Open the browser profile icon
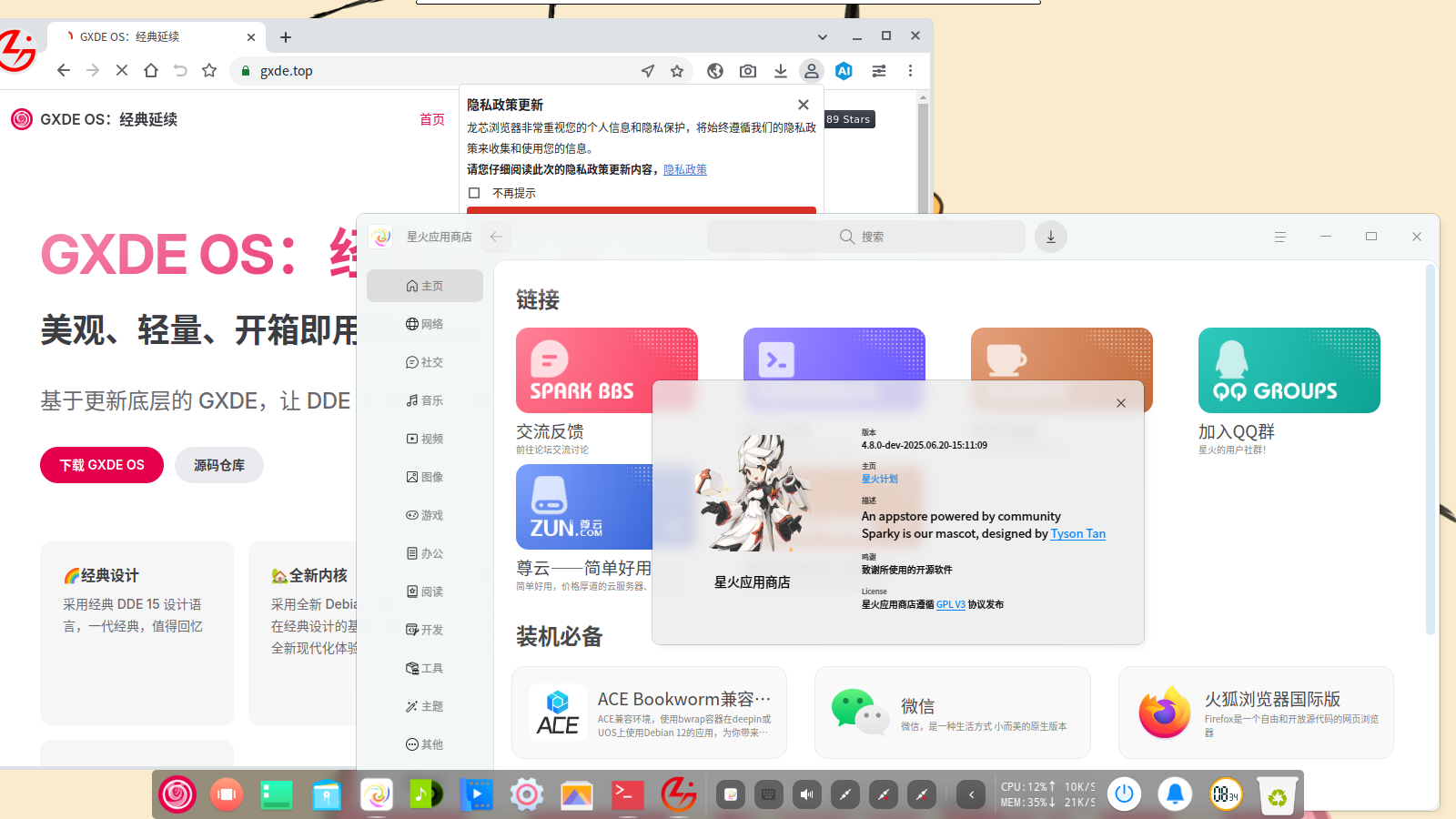 (812, 70)
